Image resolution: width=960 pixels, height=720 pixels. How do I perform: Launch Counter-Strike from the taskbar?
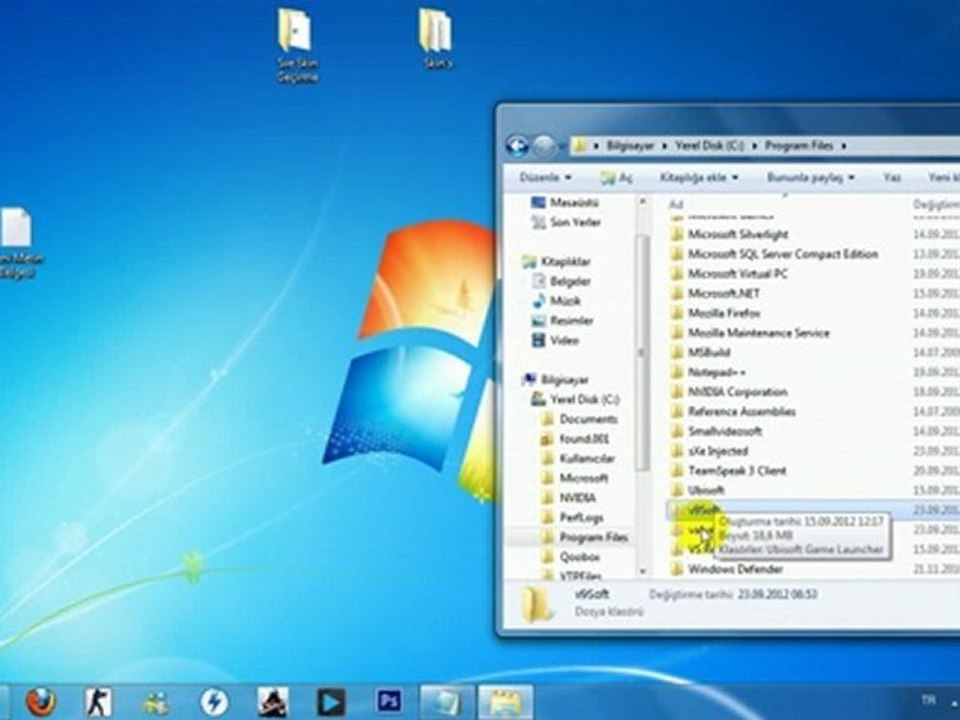pyautogui.click(x=98, y=702)
